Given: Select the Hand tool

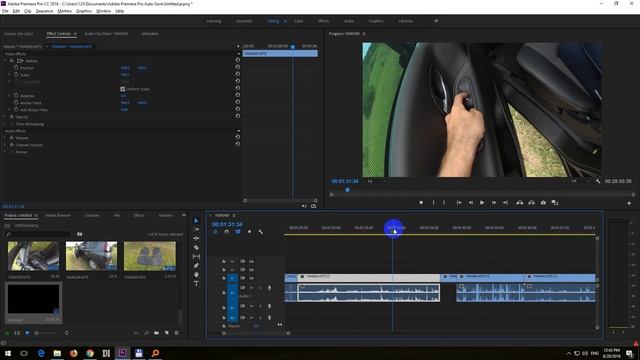Looking at the screenshot, I should point(196,274).
